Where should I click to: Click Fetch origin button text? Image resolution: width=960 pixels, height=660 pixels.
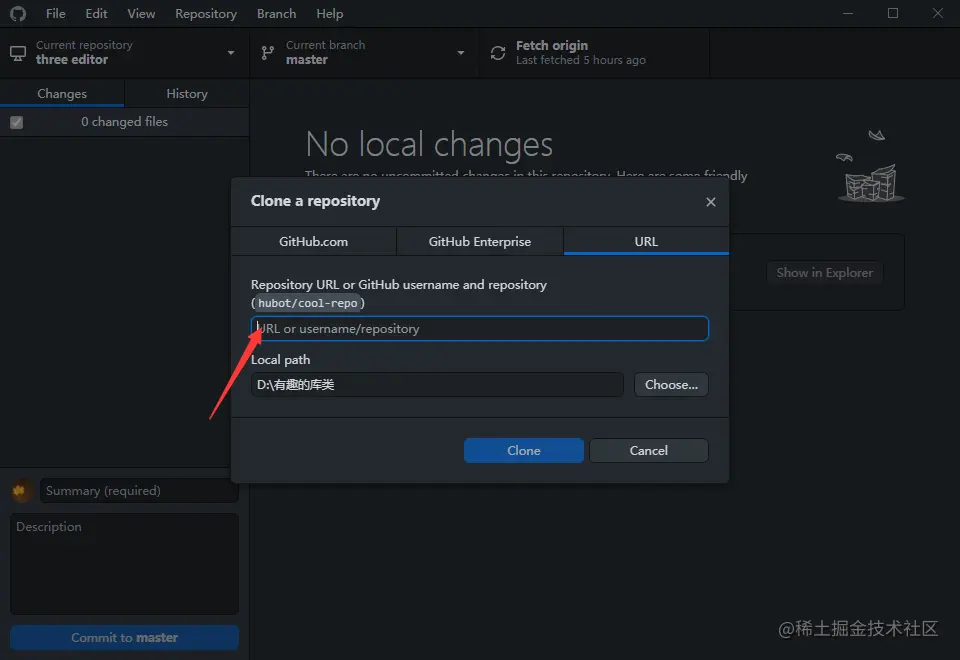pos(552,45)
